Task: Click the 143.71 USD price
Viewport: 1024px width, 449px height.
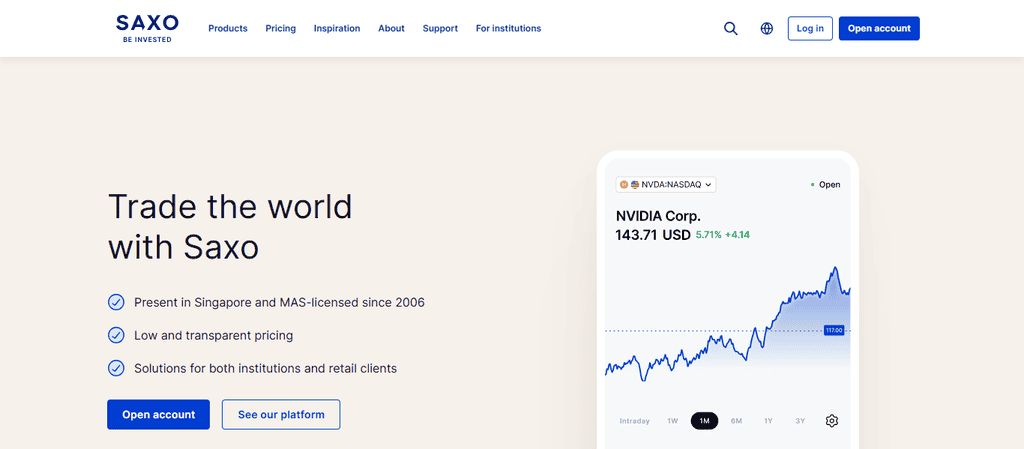Action: point(653,235)
